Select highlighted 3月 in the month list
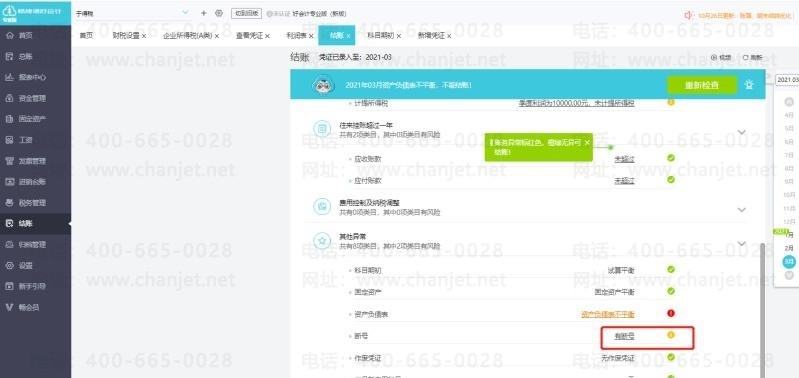This screenshot has height=378, width=799. pyautogui.click(x=789, y=261)
